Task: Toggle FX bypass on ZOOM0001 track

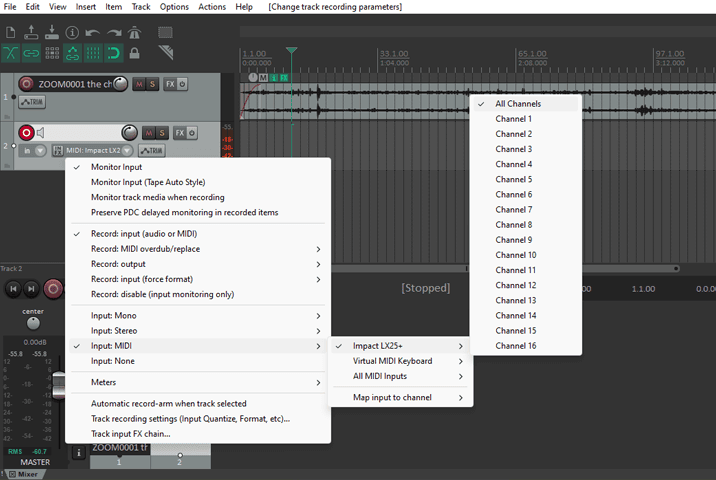Action: pos(182,84)
